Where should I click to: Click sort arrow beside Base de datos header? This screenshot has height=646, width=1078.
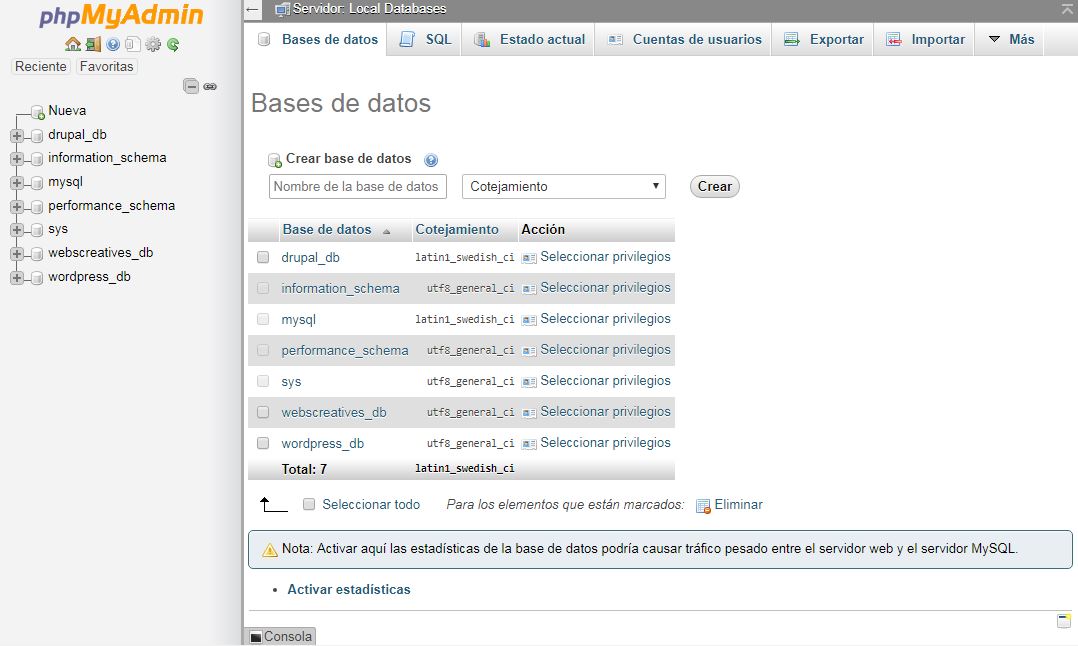point(386,232)
